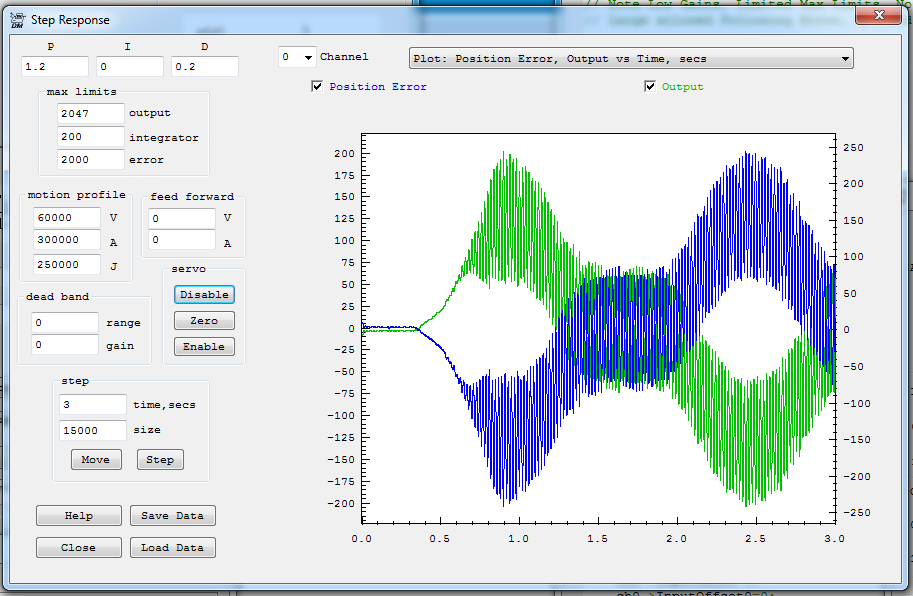
Task: Focus the P gain input field
Action: [55, 67]
